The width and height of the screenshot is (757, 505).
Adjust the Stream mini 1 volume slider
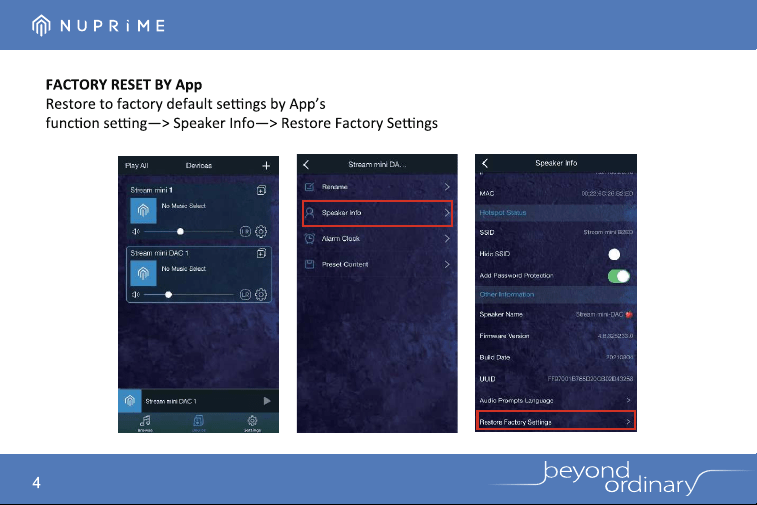click(x=189, y=232)
